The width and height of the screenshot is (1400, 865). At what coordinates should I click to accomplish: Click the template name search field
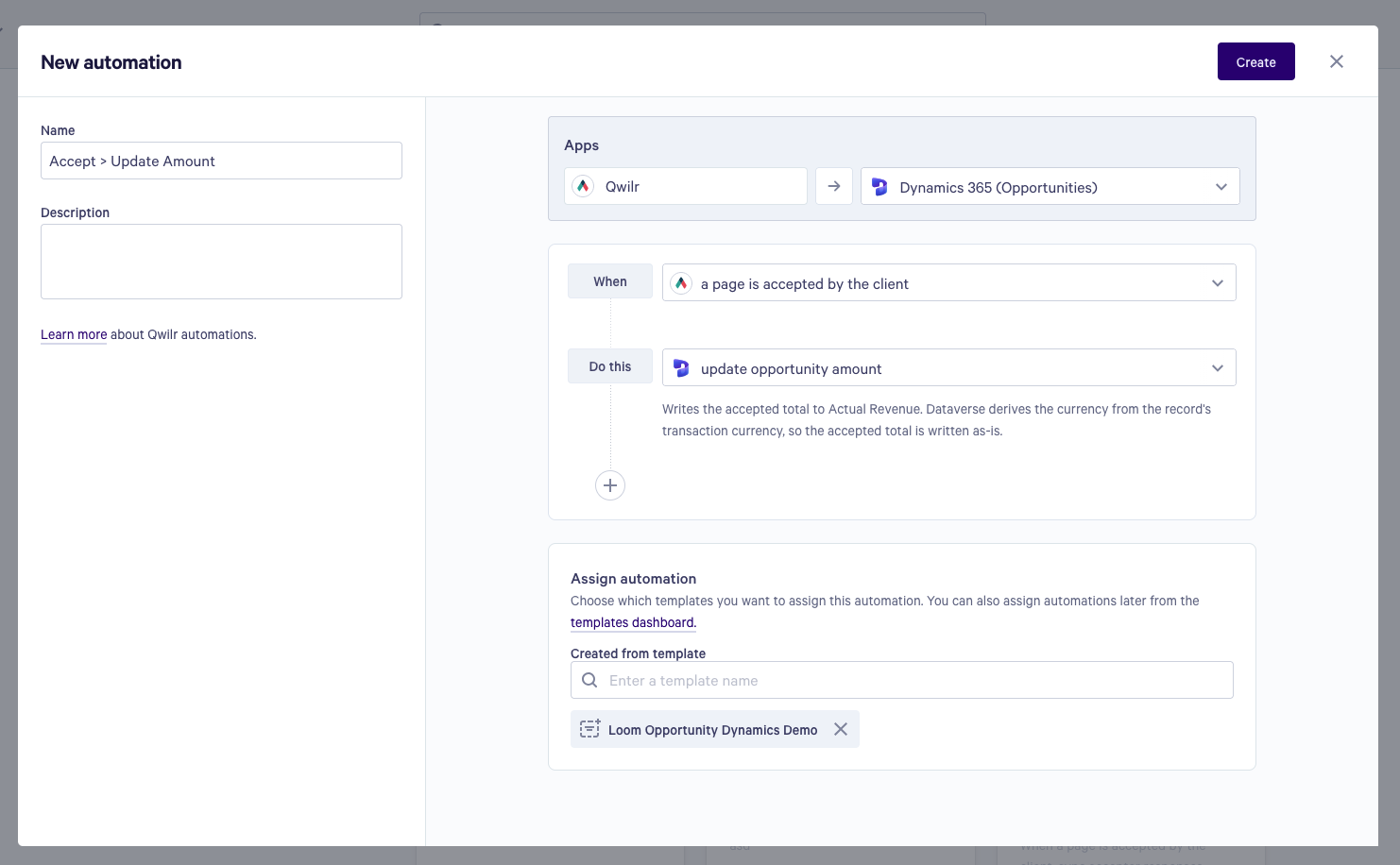(902, 680)
